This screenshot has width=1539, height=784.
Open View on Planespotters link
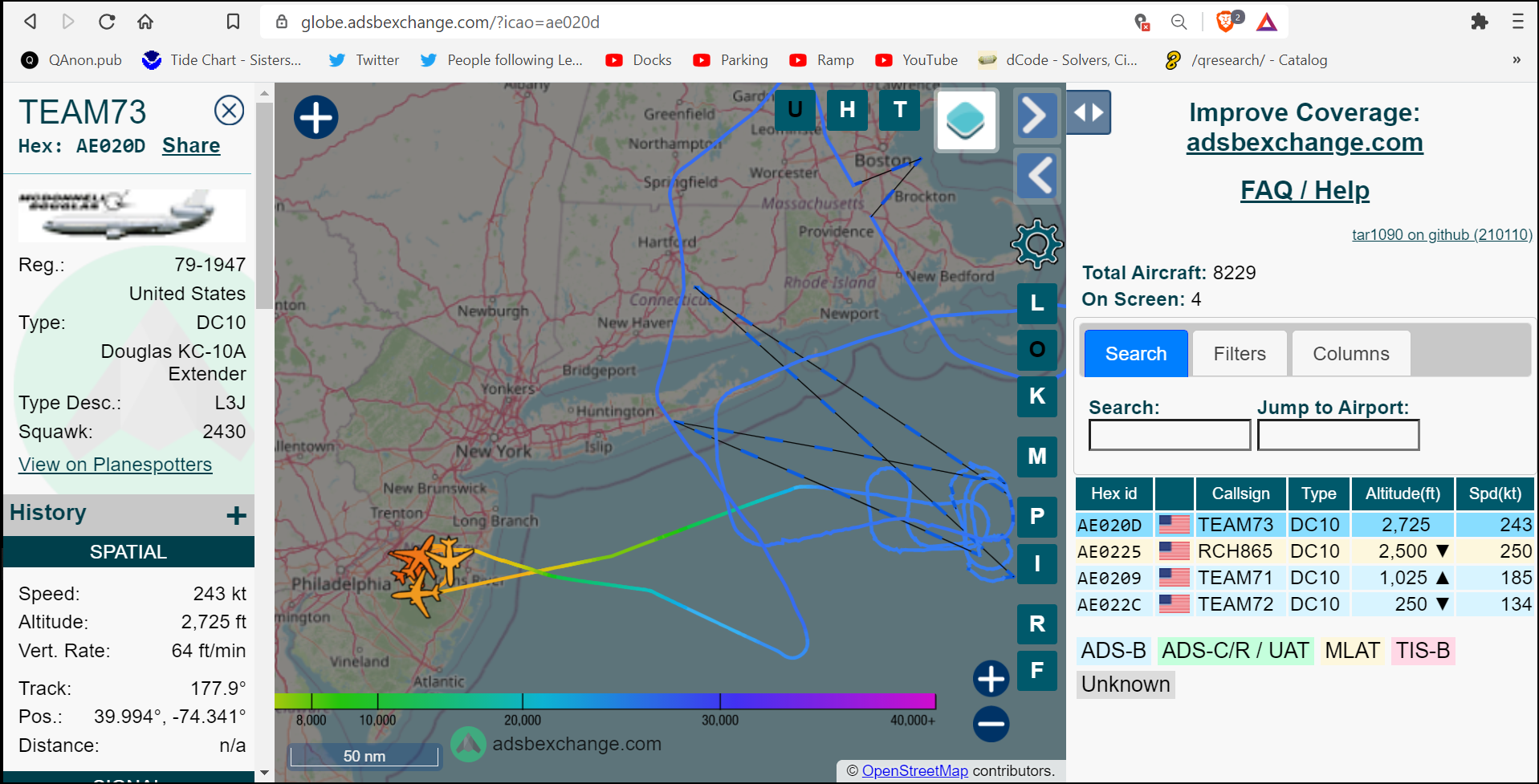[116, 465]
